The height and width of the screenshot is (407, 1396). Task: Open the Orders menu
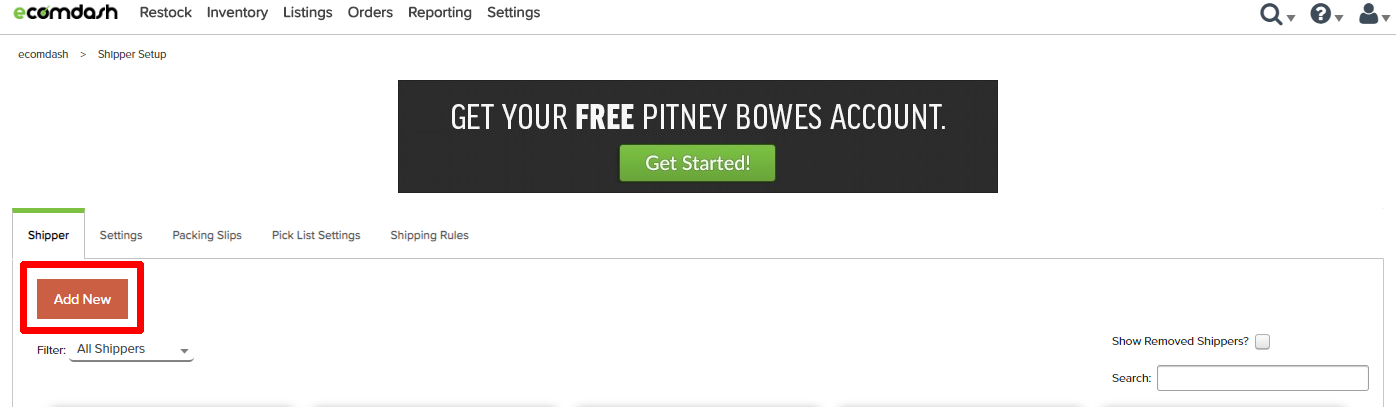370,13
